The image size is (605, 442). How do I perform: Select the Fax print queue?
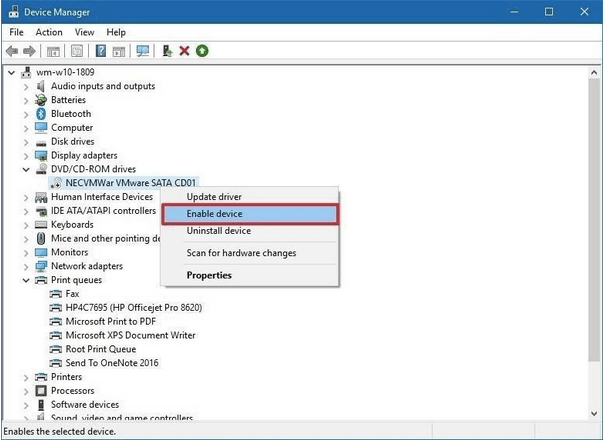coord(72,294)
